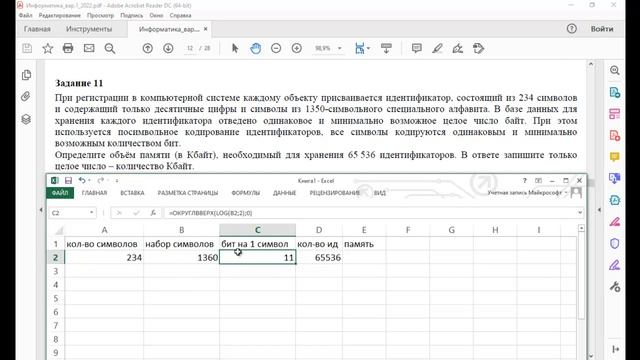Go to next page arrow

coord(168,48)
